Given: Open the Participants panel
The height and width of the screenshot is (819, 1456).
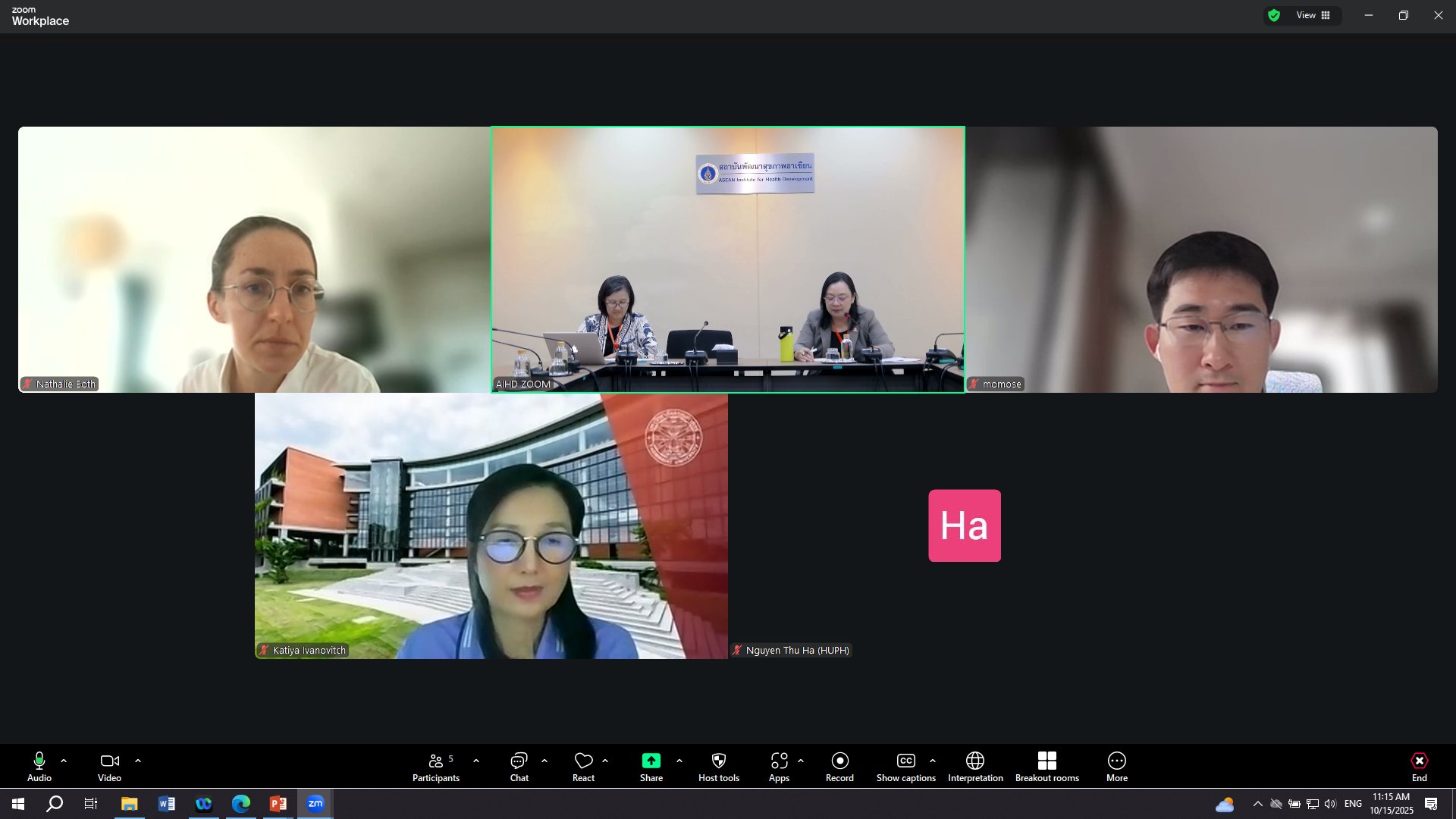Looking at the screenshot, I should click(436, 766).
